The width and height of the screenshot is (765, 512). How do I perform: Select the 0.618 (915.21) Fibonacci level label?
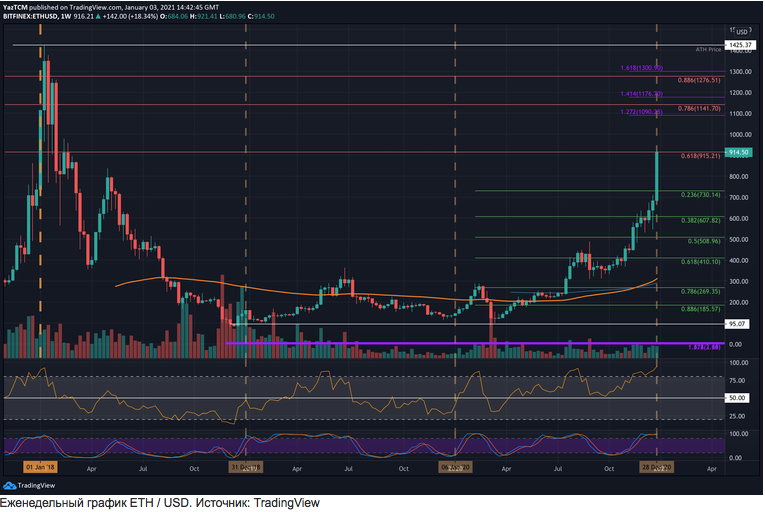[700, 157]
